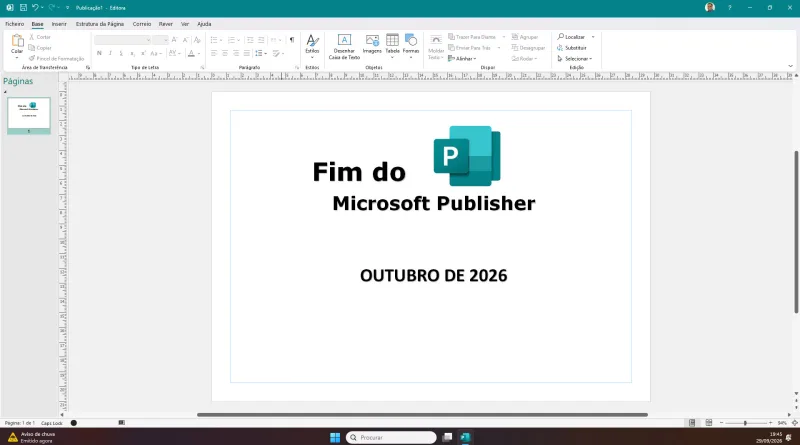Collapse the ribbon with the chevron

coord(790,66)
